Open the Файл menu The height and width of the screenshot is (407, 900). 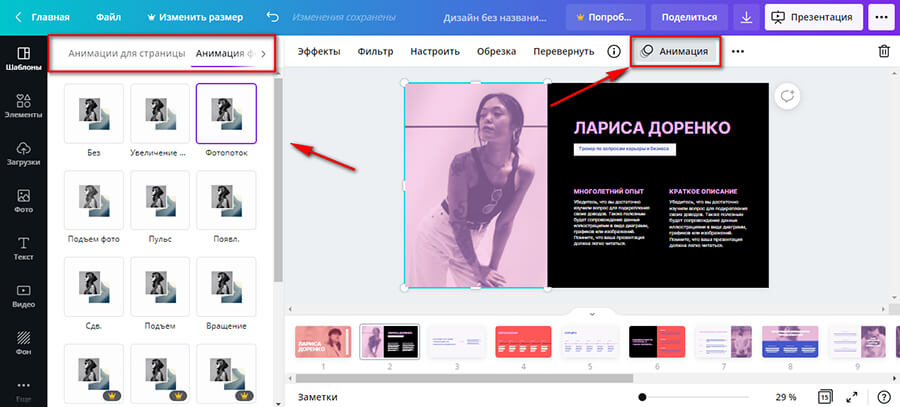[x=109, y=17]
